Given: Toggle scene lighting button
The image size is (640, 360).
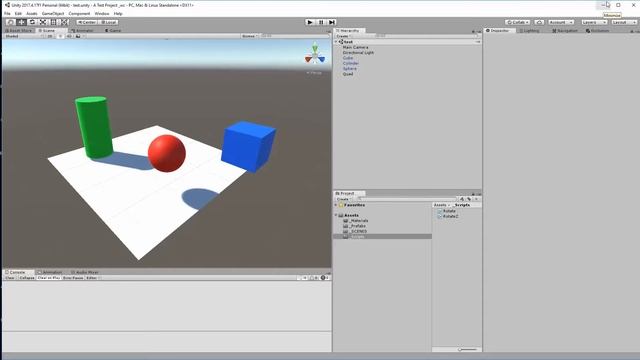Looking at the screenshot, I should [60, 36].
